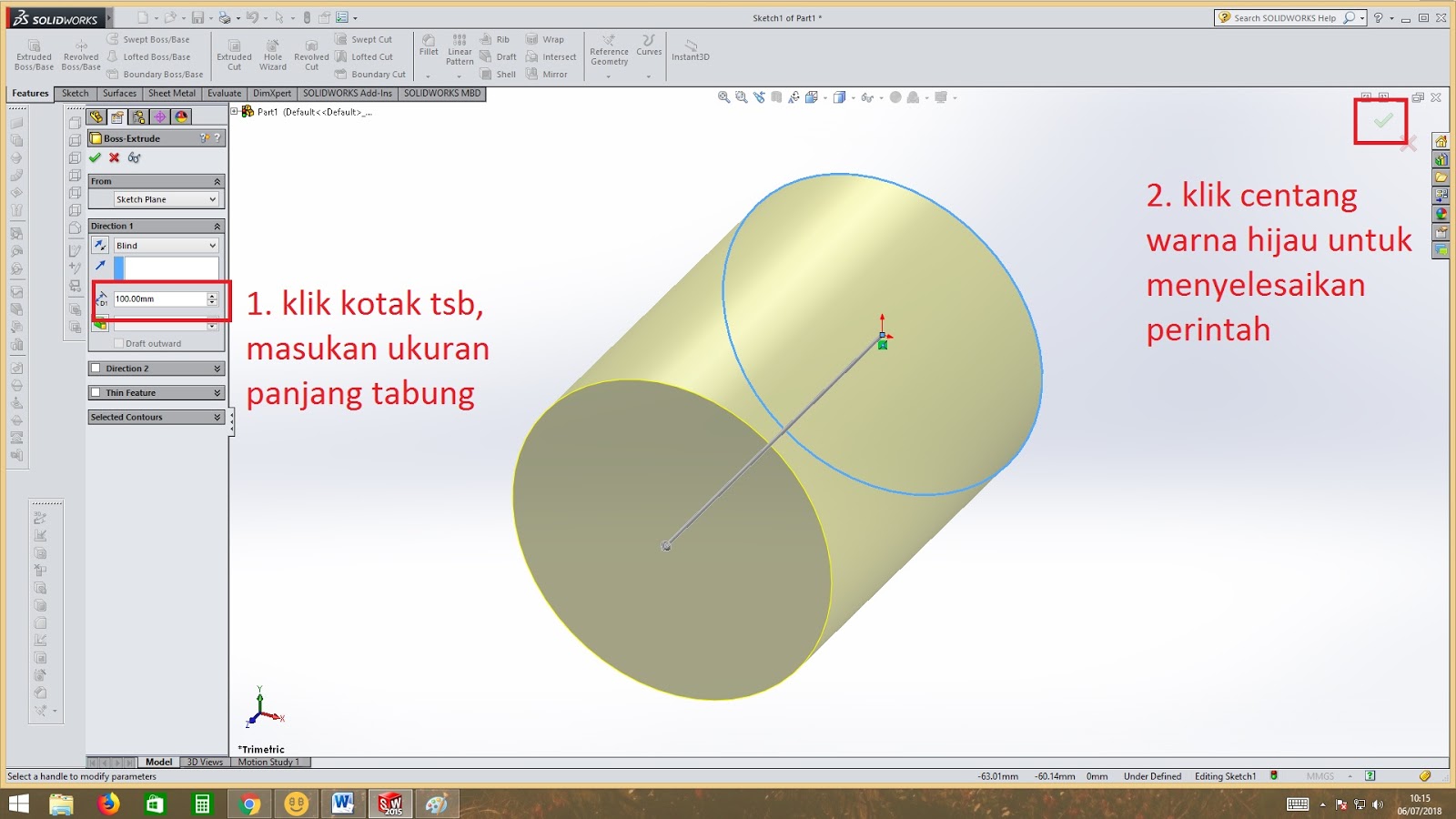The height and width of the screenshot is (819, 1456).
Task: Enable the Draft outward checkbox
Action: point(119,343)
